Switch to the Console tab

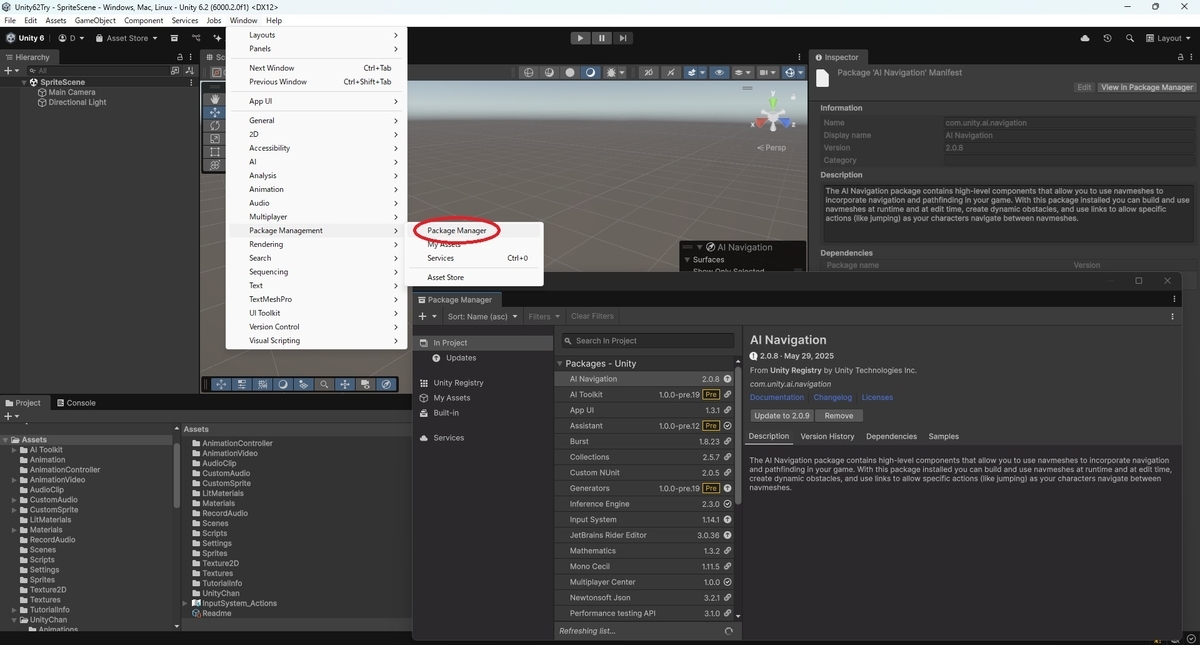pos(76,403)
